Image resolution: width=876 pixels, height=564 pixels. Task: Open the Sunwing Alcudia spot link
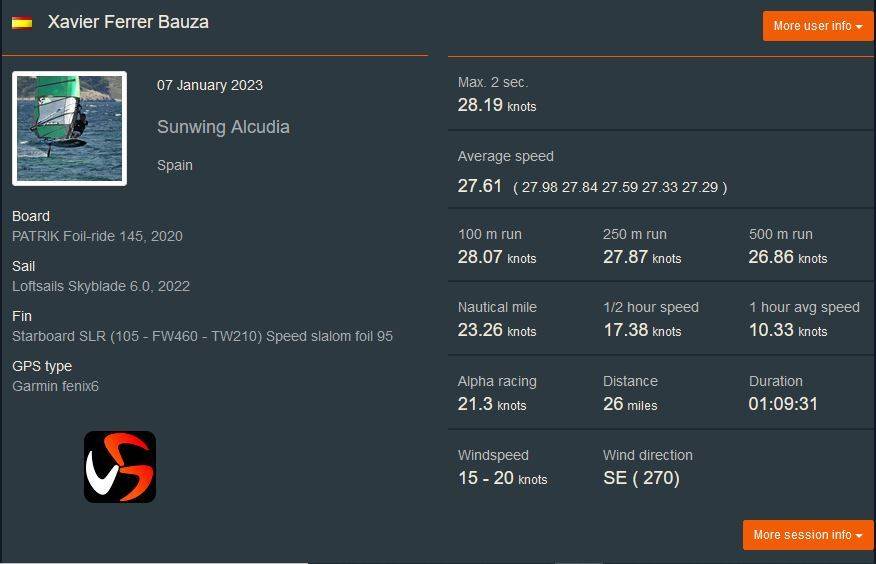click(223, 127)
